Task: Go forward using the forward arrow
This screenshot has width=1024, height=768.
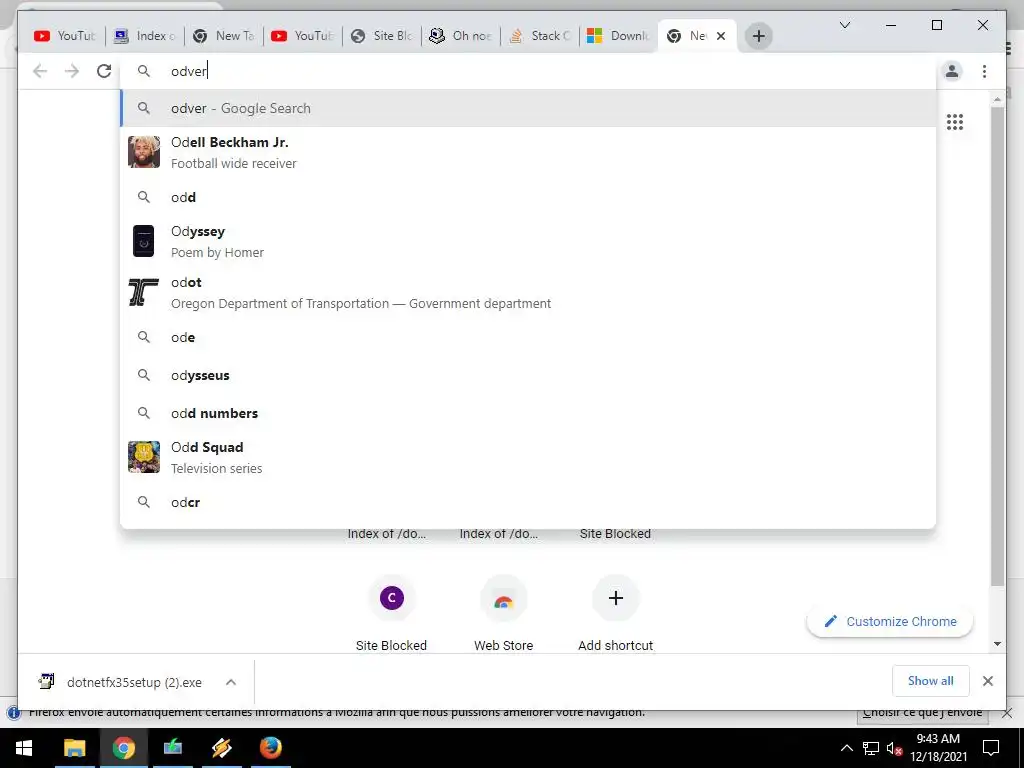Action: point(72,71)
